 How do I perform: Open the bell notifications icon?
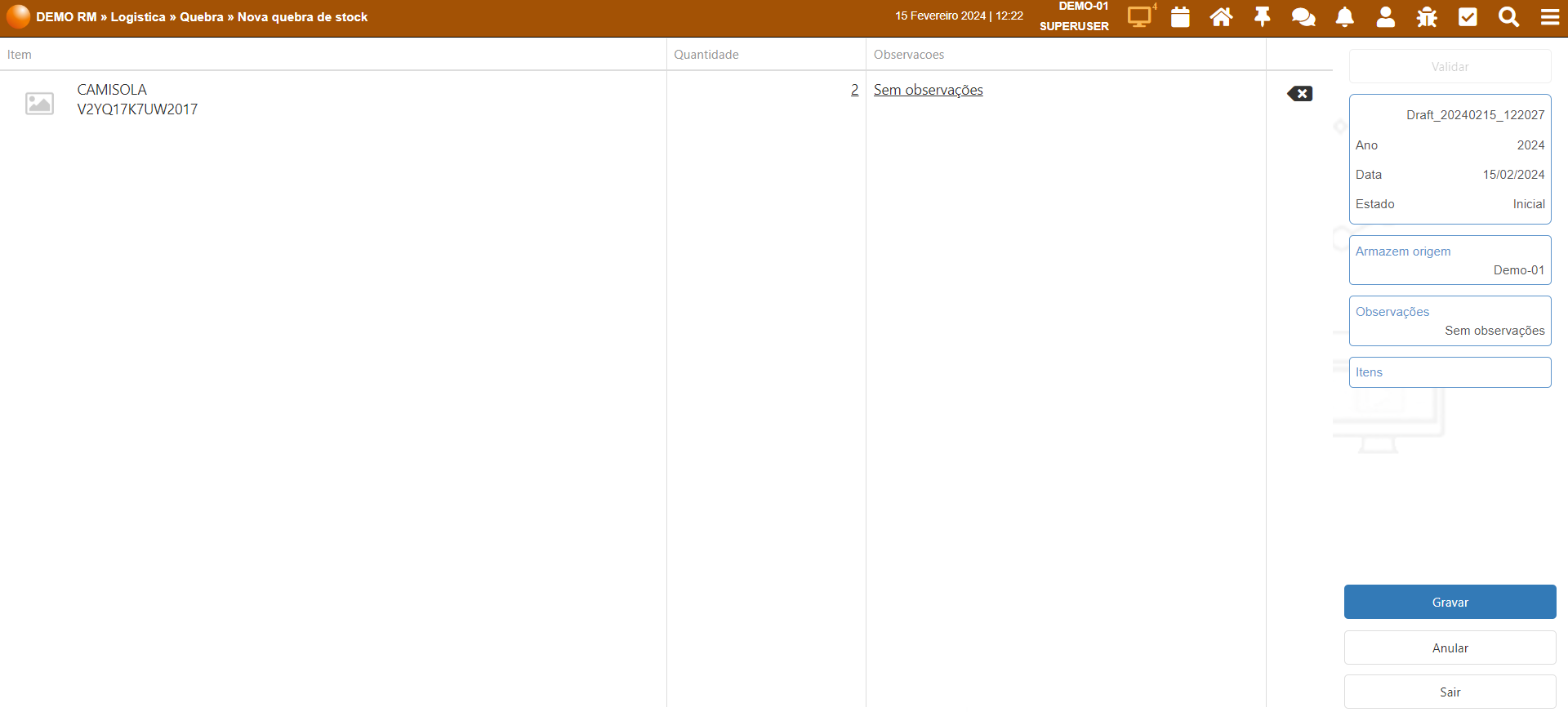1344,16
